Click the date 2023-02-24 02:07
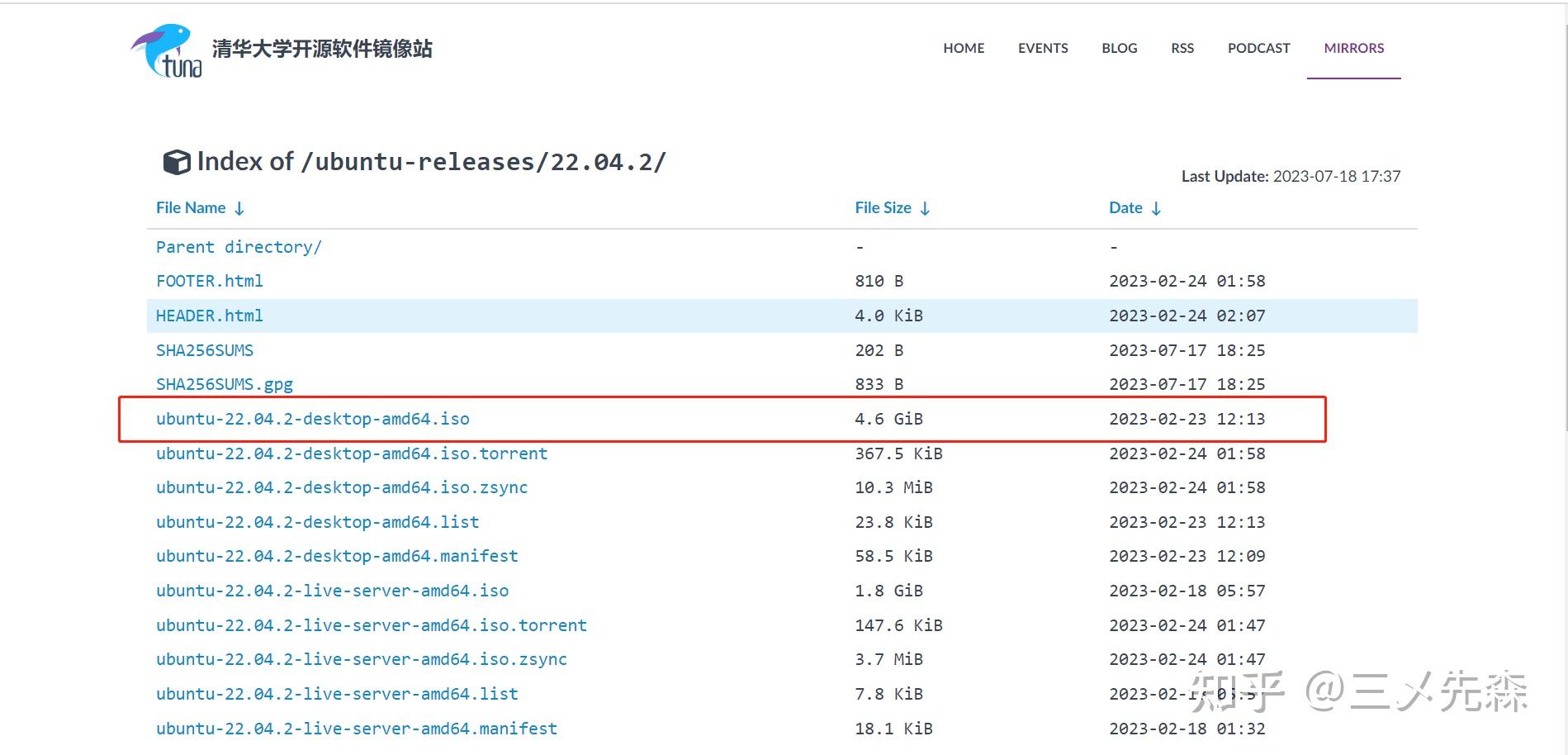 coord(1187,316)
